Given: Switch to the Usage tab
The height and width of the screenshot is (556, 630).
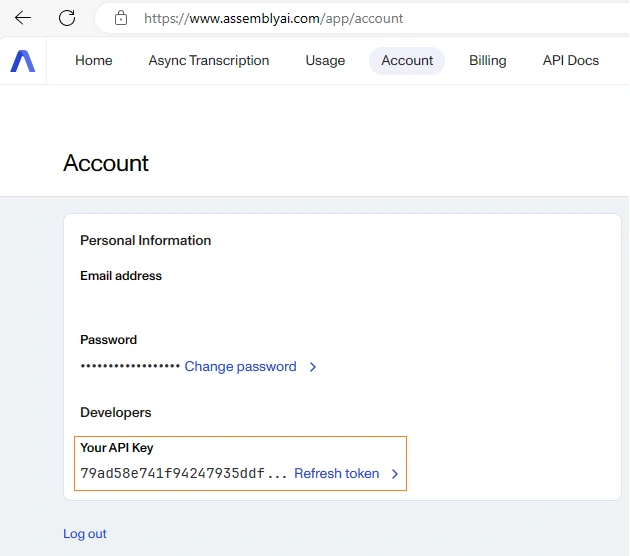Looking at the screenshot, I should [x=325, y=61].
